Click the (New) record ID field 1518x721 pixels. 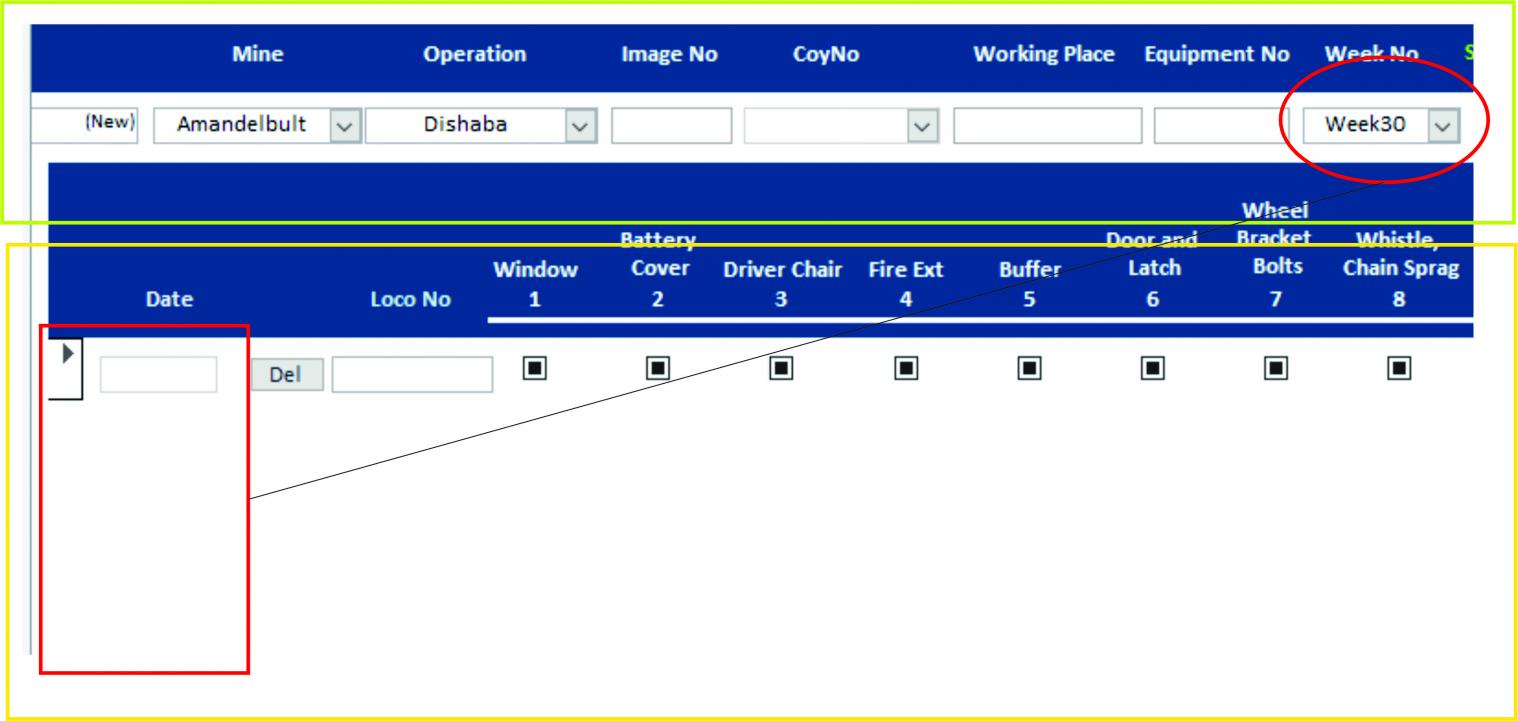(86, 126)
